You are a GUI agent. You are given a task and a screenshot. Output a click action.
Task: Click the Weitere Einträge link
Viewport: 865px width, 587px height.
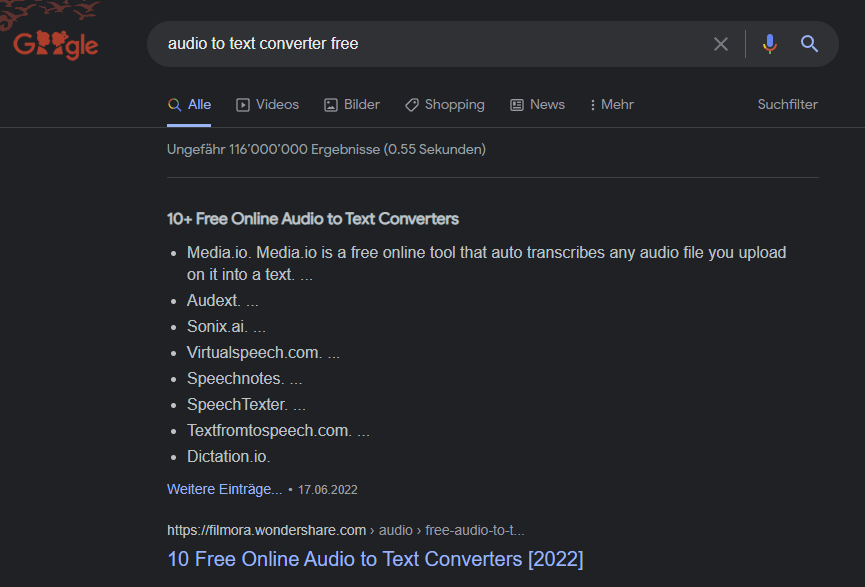click(225, 489)
